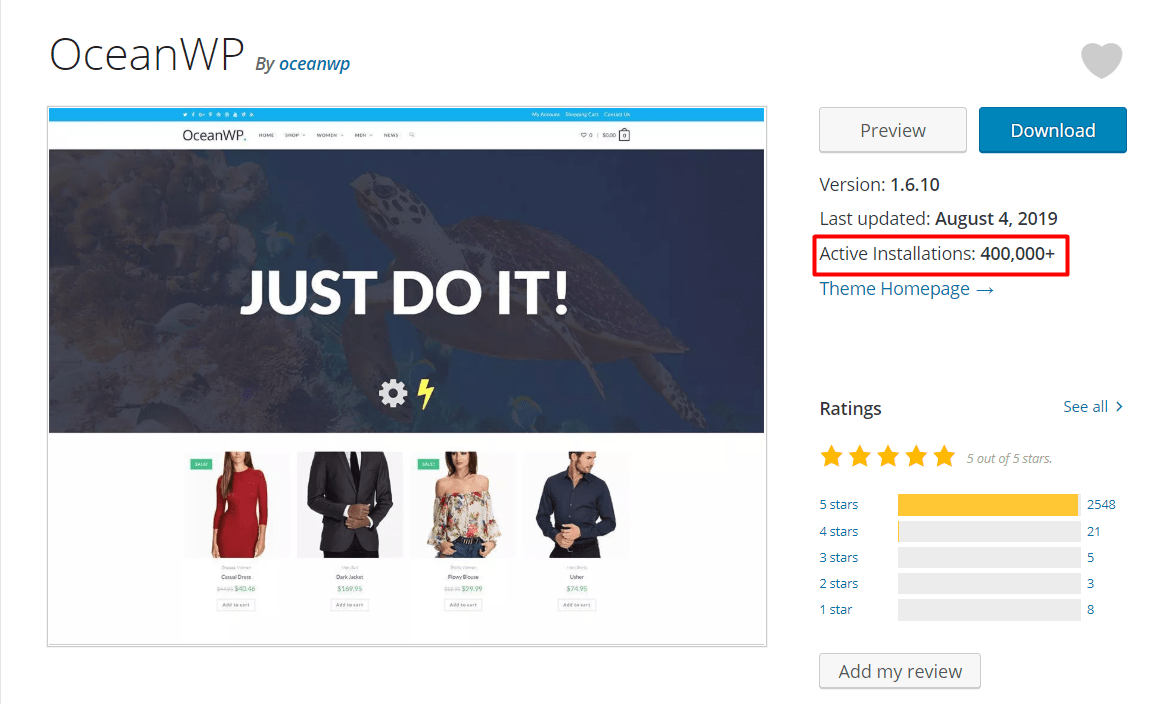
Task: Click the 3 stars rating bar
Action: [989, 557]
